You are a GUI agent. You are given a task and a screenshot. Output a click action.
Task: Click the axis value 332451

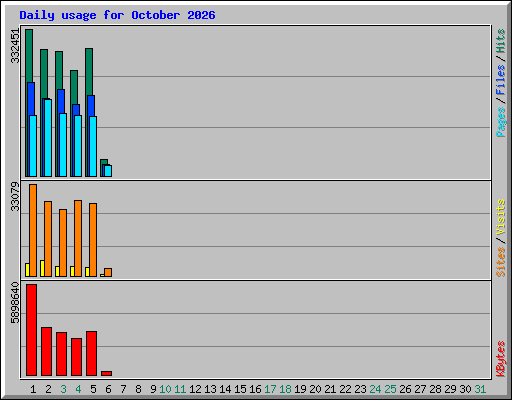click(x=15, y=46)
